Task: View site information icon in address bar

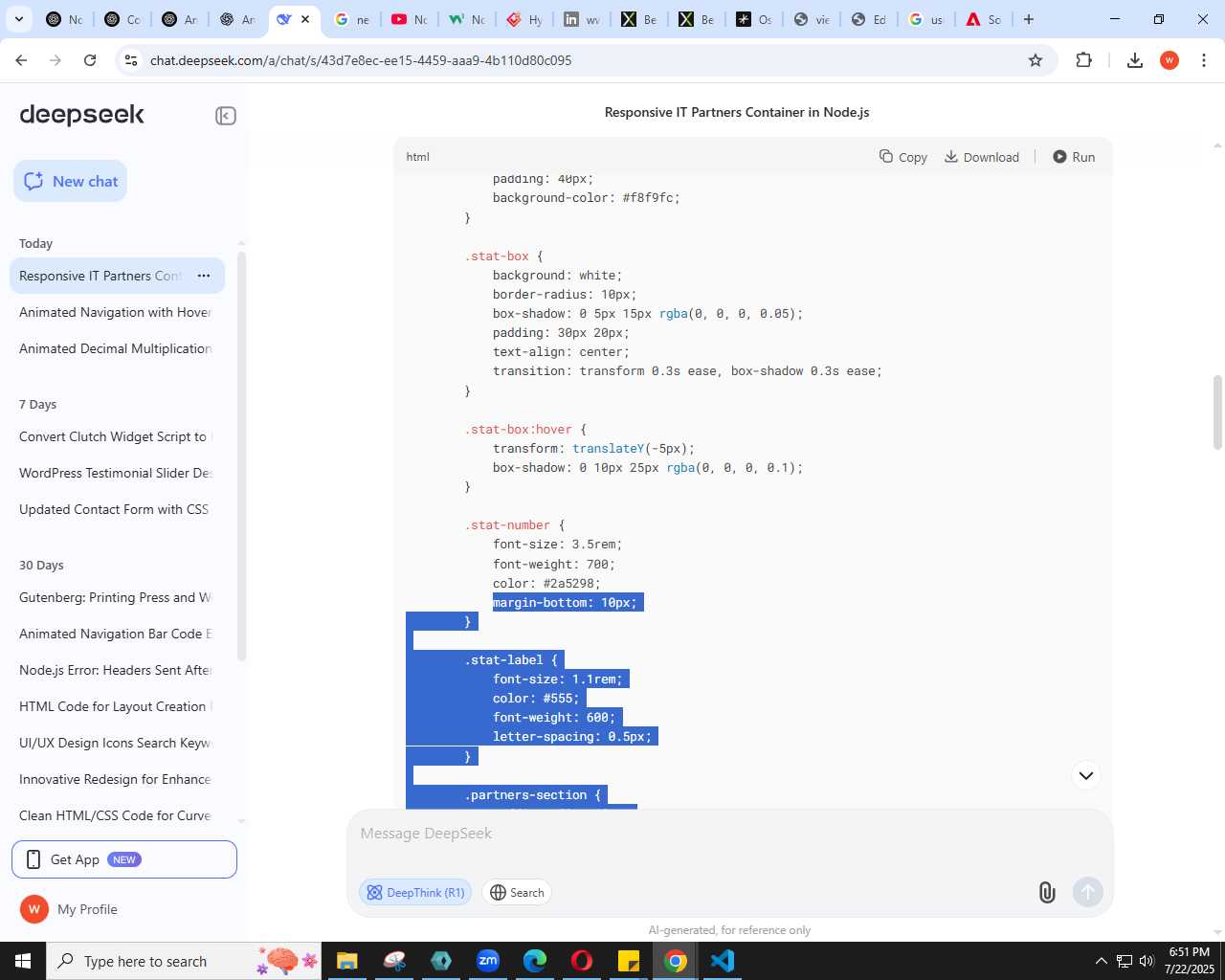Action: (x=132, y=60)
